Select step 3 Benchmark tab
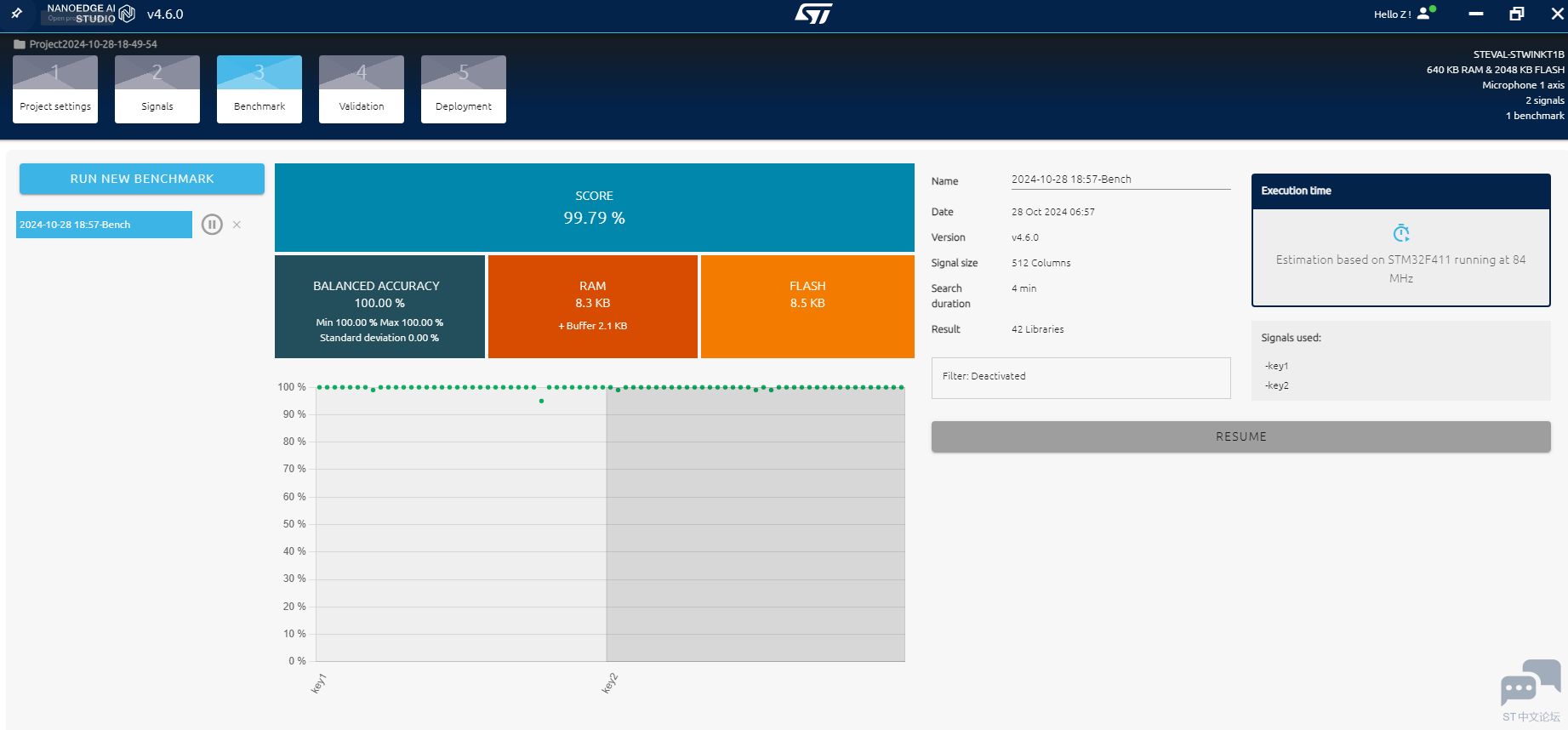Viewport: 1568px width, 730px height. click(259, 89)
